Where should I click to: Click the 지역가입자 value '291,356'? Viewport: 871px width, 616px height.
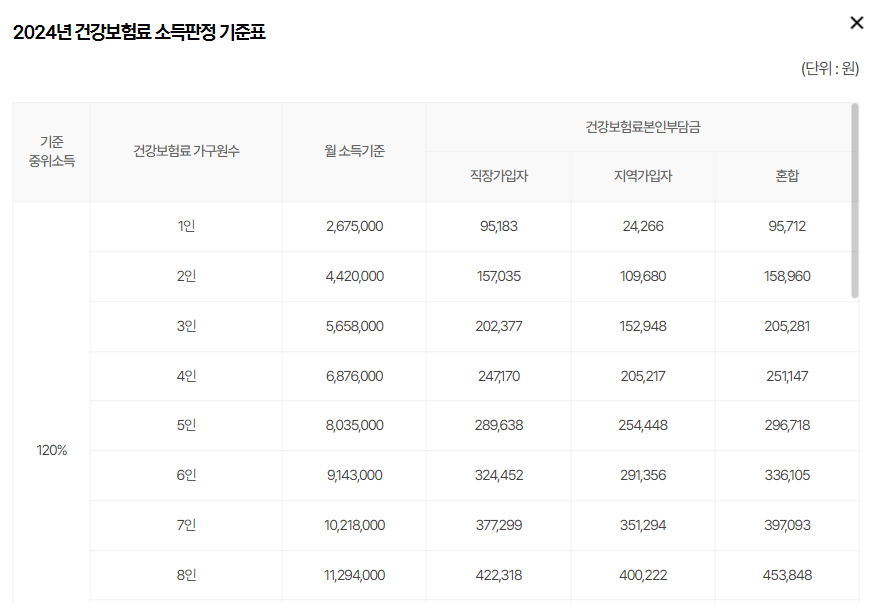(x=643, y=475)
